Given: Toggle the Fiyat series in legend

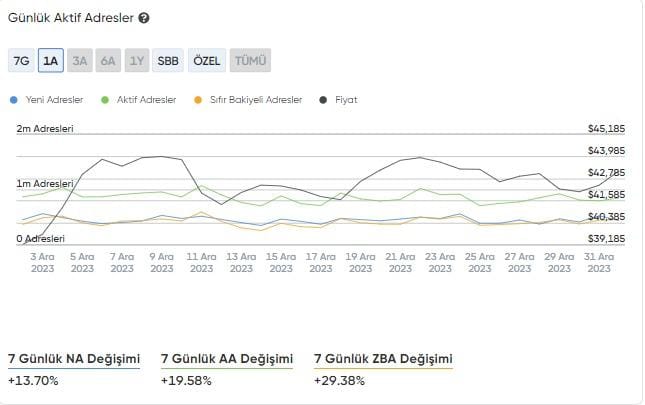Looking at the screenshot, I should coord(347,100).
